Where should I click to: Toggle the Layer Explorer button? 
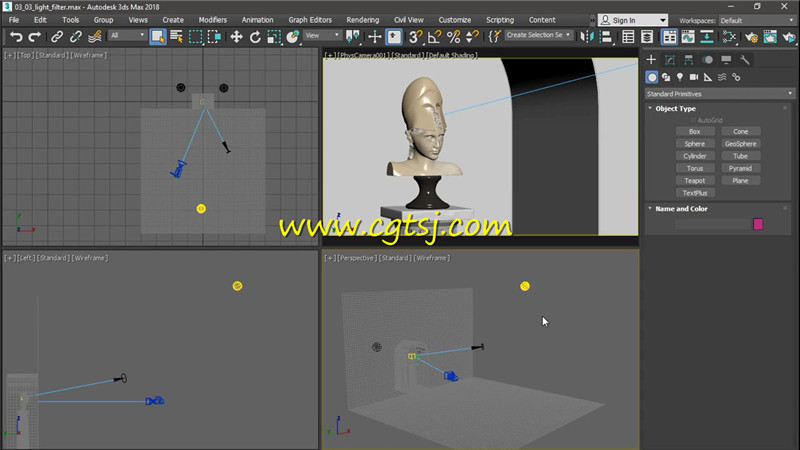[647, 37]
